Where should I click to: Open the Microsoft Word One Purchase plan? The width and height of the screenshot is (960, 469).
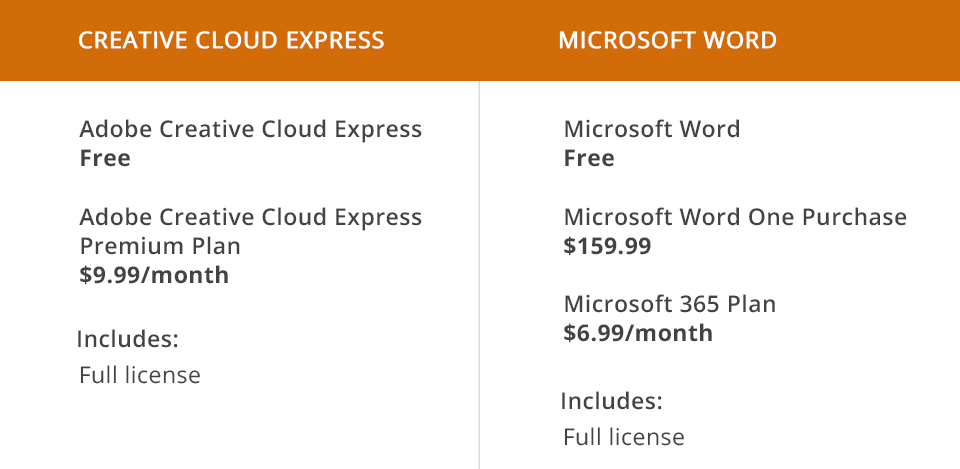[x=735, y=217]
